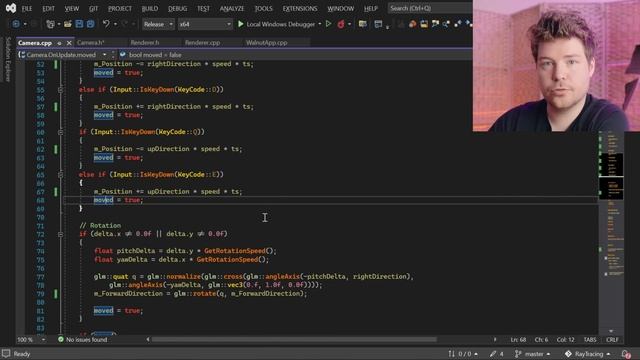Open the BUILD menu

click(x=149, y=8)
